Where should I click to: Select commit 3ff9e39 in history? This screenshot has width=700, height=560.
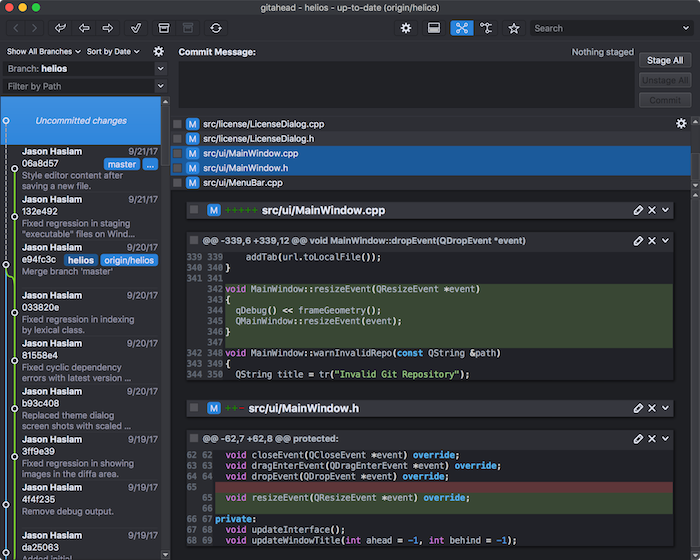81,456
